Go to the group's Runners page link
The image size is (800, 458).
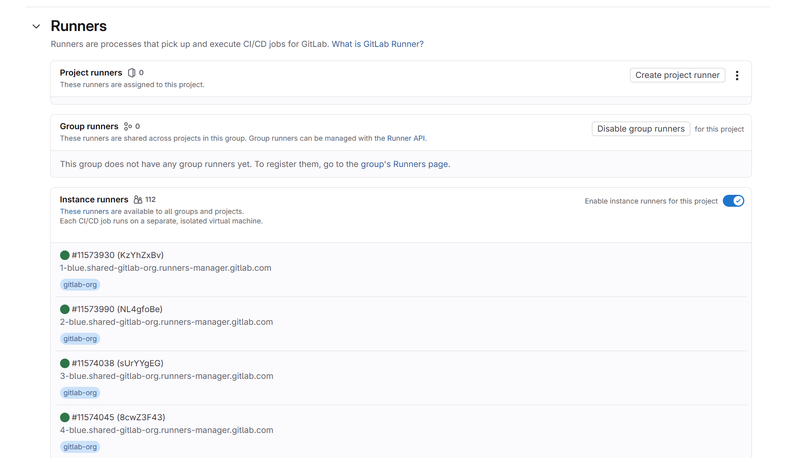tap(404, 164)
